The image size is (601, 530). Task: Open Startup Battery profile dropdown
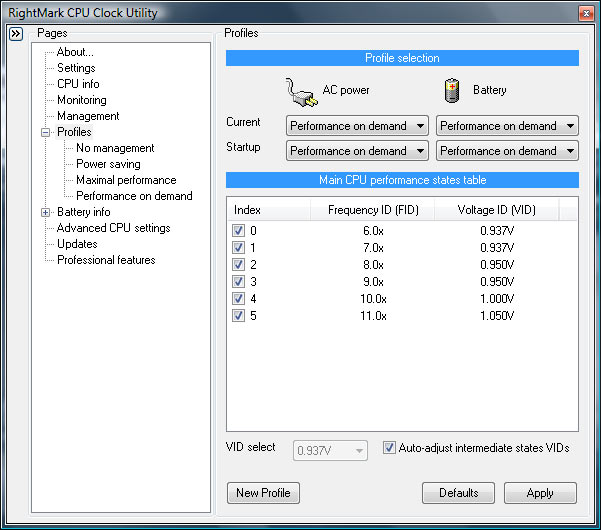[x=507, y=151]
